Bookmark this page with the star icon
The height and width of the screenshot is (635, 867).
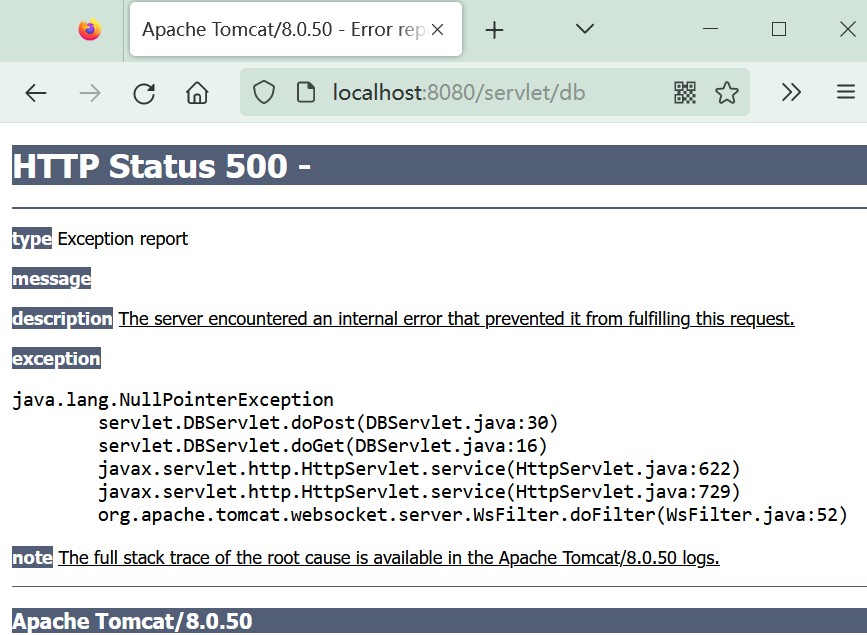[727, 92]
